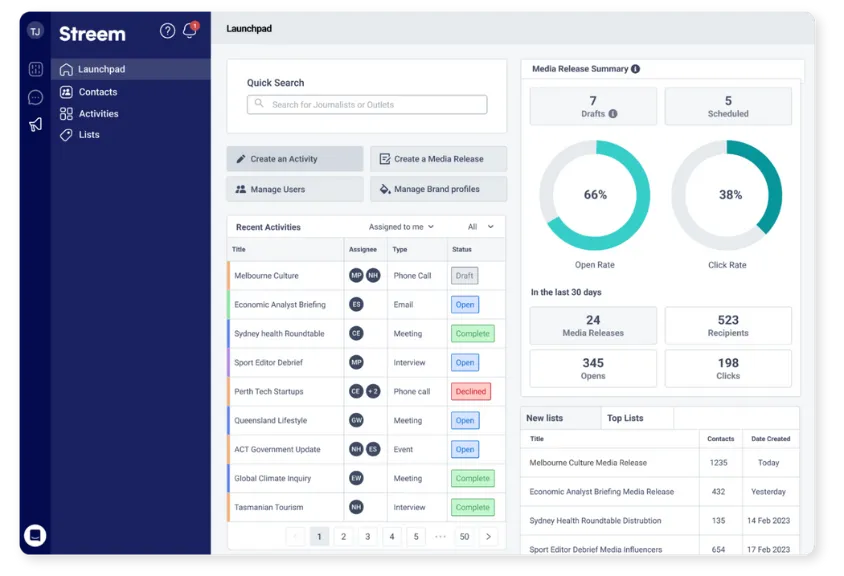Expand the Assigned to me dropdown
844x576 pixels.
pyautogui.click(x=401, y=227)
